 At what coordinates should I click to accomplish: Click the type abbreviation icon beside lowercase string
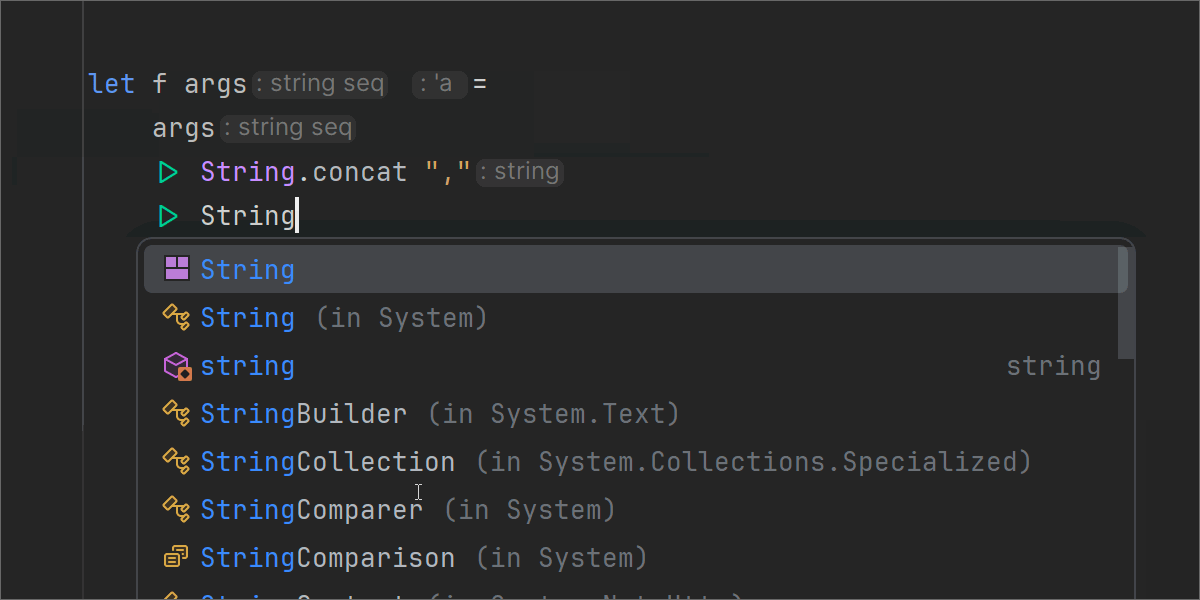[x=177, y=366]
